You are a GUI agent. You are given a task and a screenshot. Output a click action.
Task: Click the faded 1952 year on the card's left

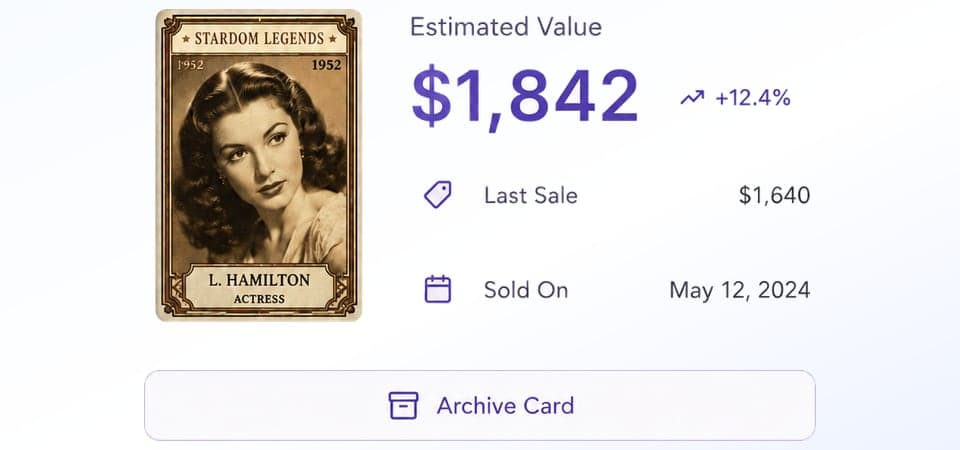tap(190, 65)
